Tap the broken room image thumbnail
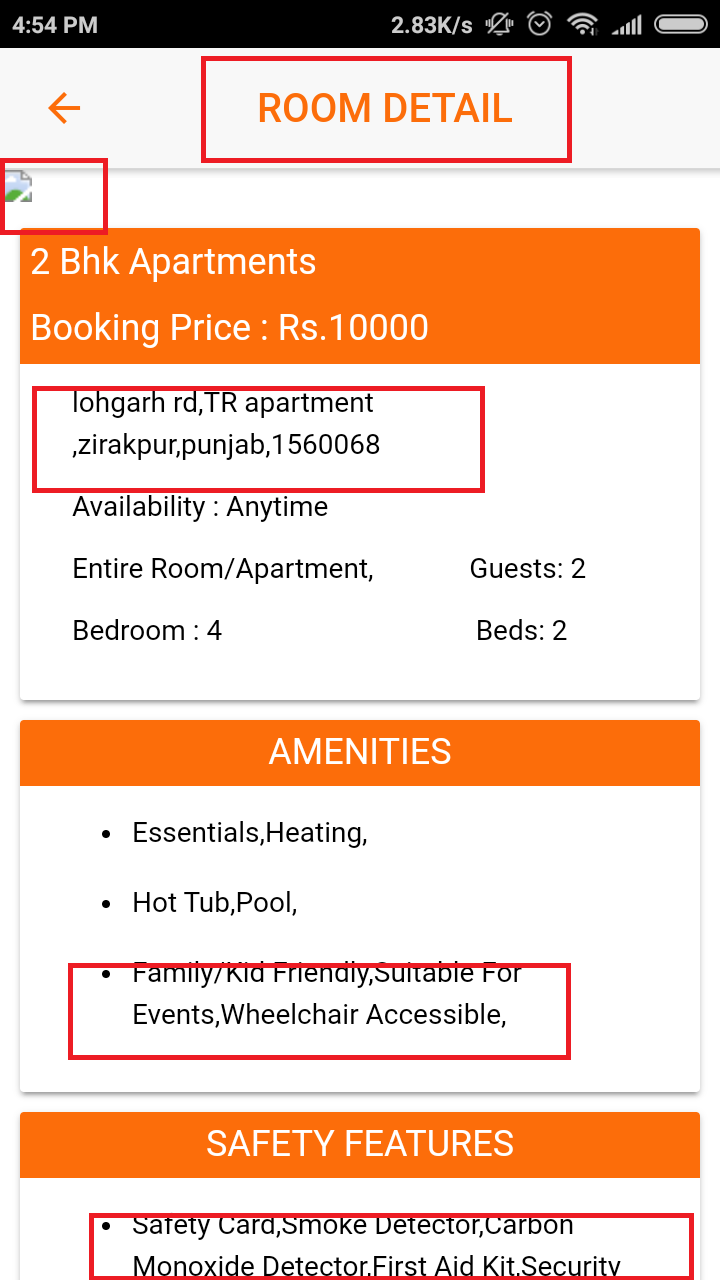Viewport: 720px width, 1280px height. (18, 187)
